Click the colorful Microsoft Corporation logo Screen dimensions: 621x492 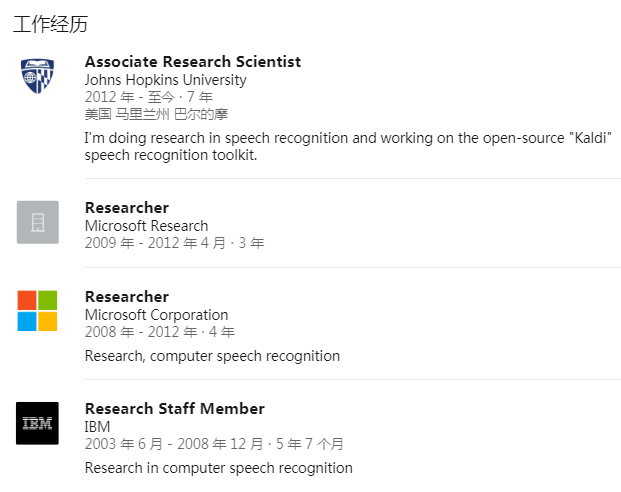tap(37, 311)
